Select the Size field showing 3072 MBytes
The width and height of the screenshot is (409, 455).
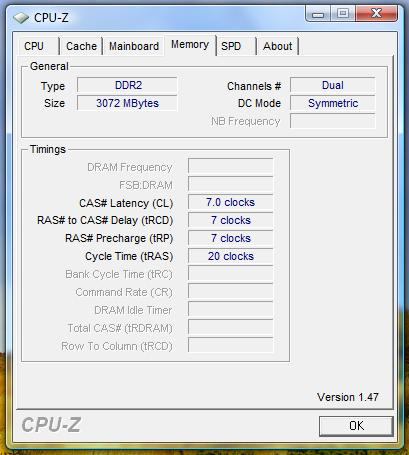(127, 103)
